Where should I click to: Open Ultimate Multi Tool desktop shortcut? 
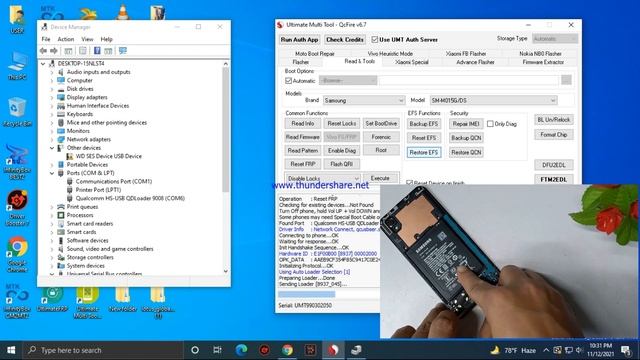pyautogui.click(x=87, y=303)
